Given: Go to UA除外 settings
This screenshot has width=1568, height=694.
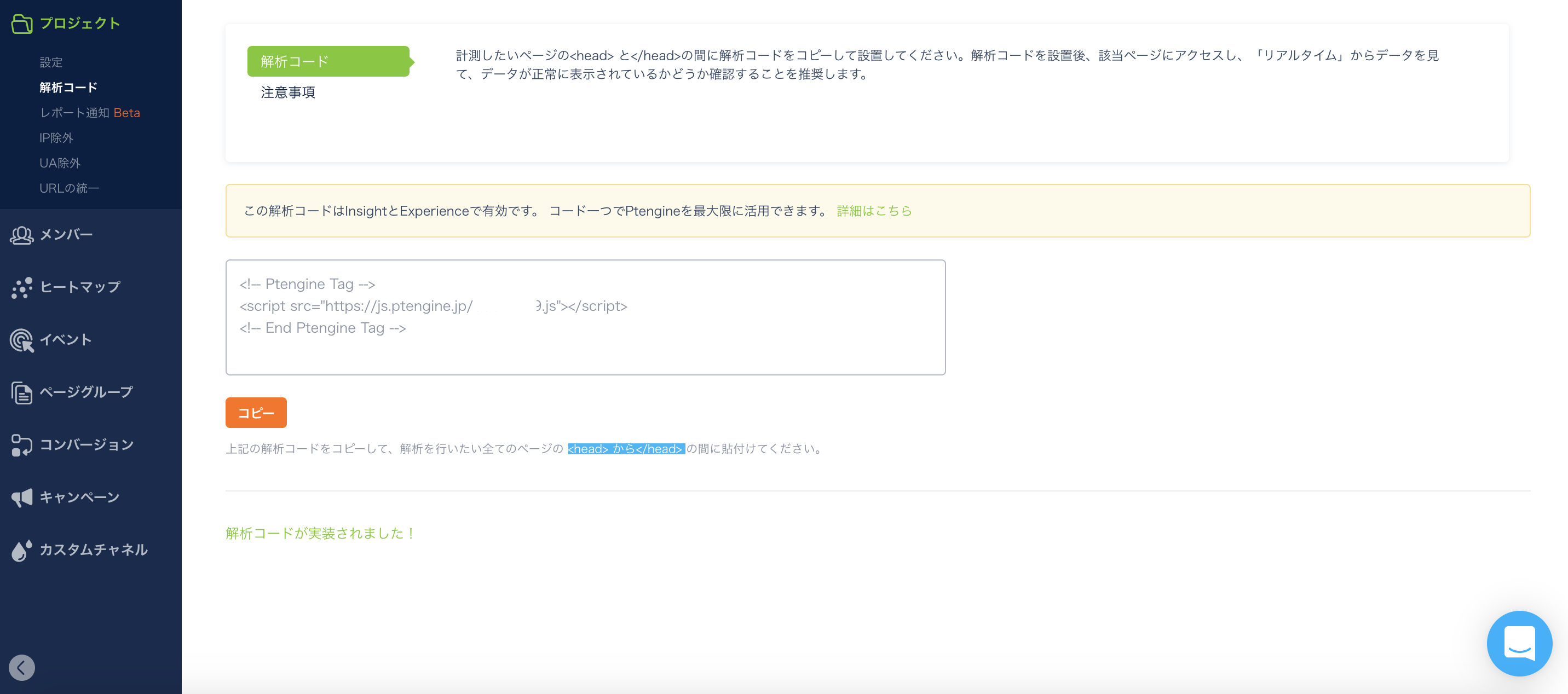Looking at the screenshot, I should coord(60,163).
